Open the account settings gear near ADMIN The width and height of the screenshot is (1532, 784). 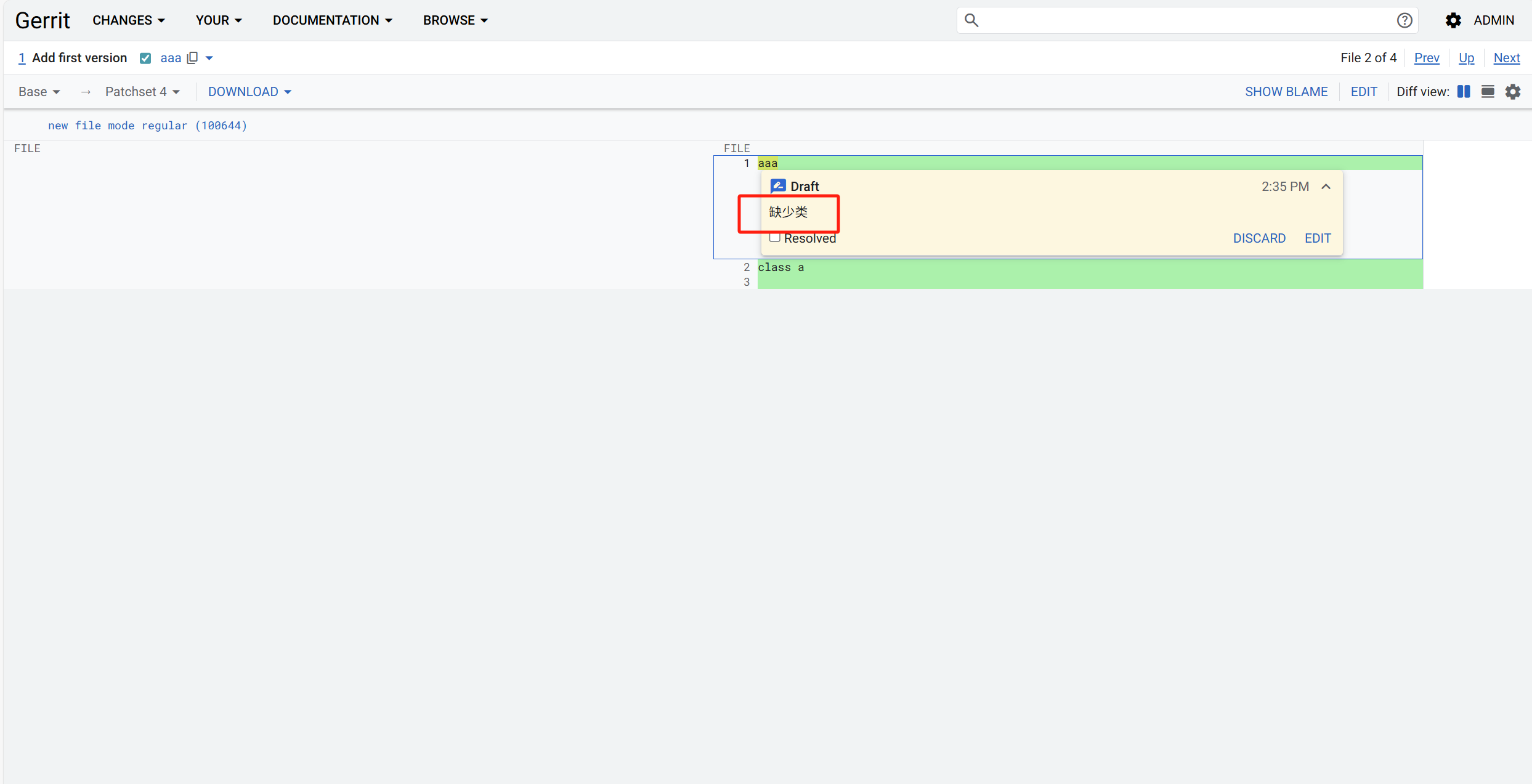pos(1453,20)
